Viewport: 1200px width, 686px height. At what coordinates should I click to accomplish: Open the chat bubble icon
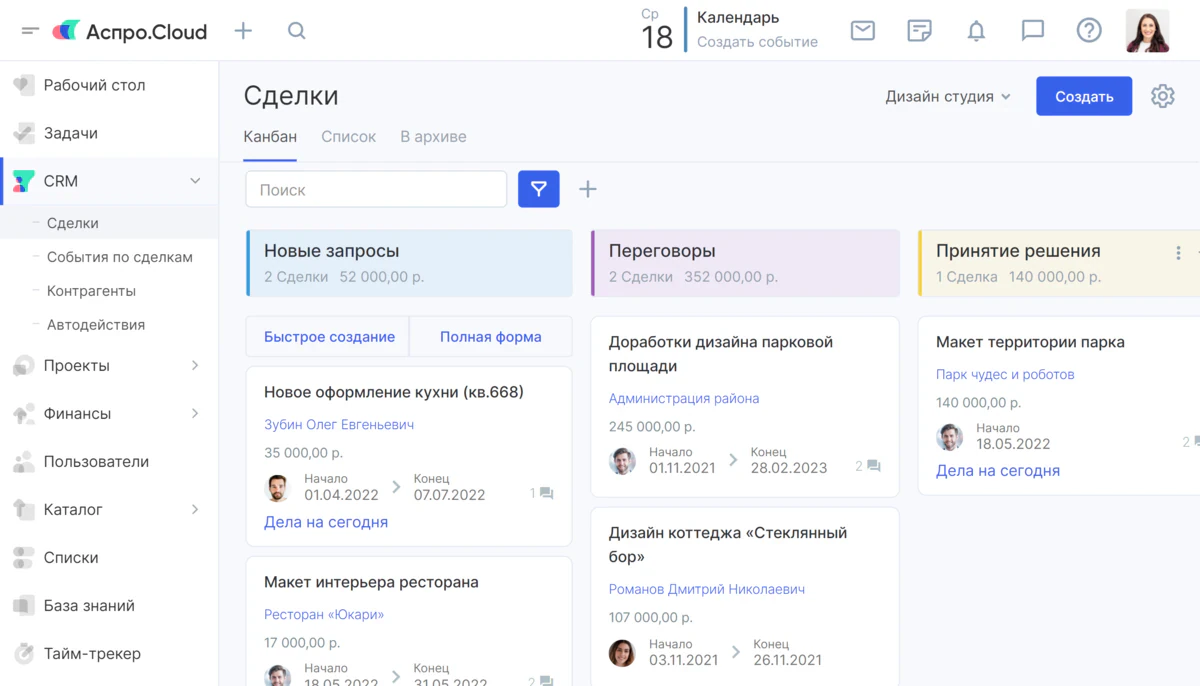(x=1033, y=31)
